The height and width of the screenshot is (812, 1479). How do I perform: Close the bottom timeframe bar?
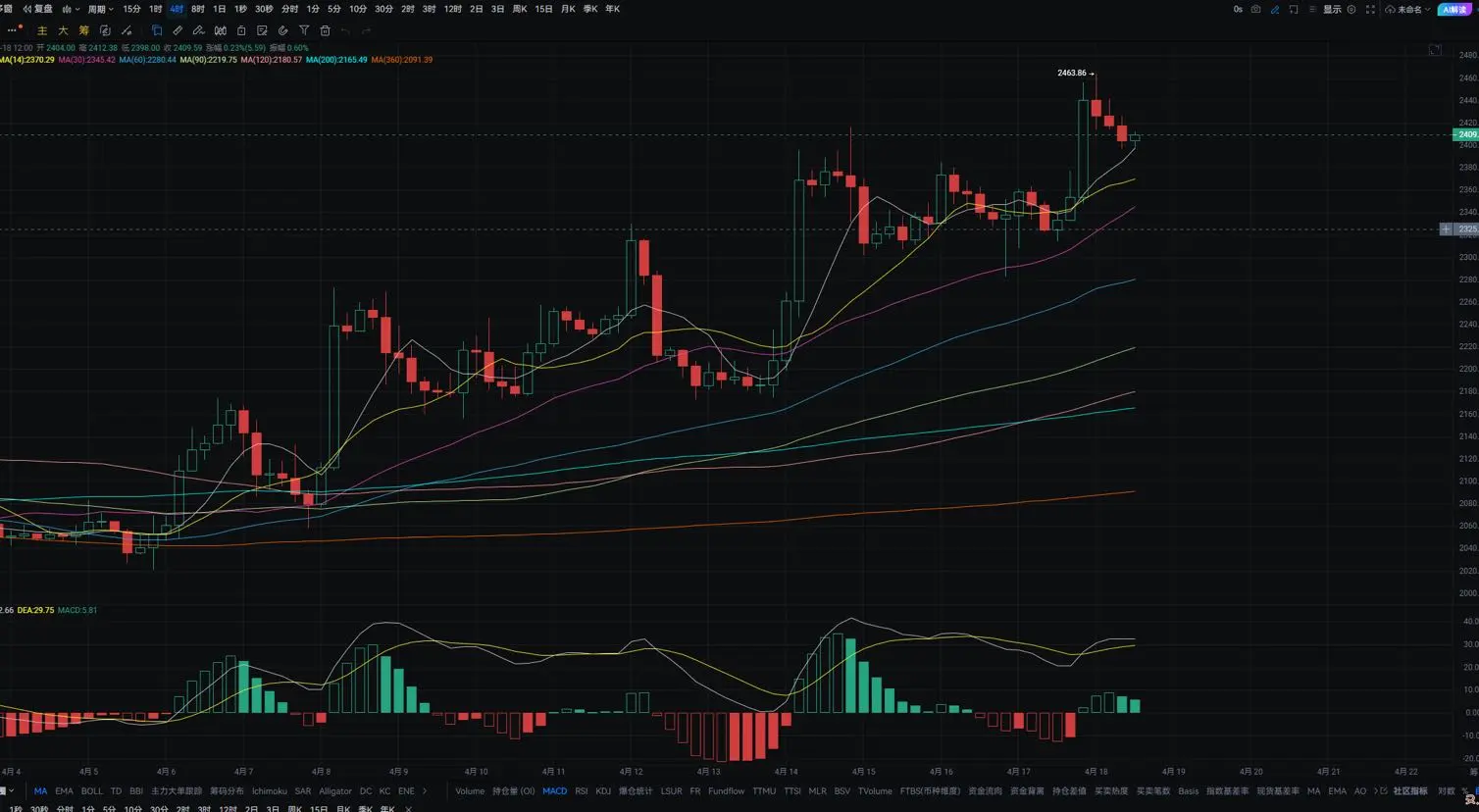click(408, 809)
